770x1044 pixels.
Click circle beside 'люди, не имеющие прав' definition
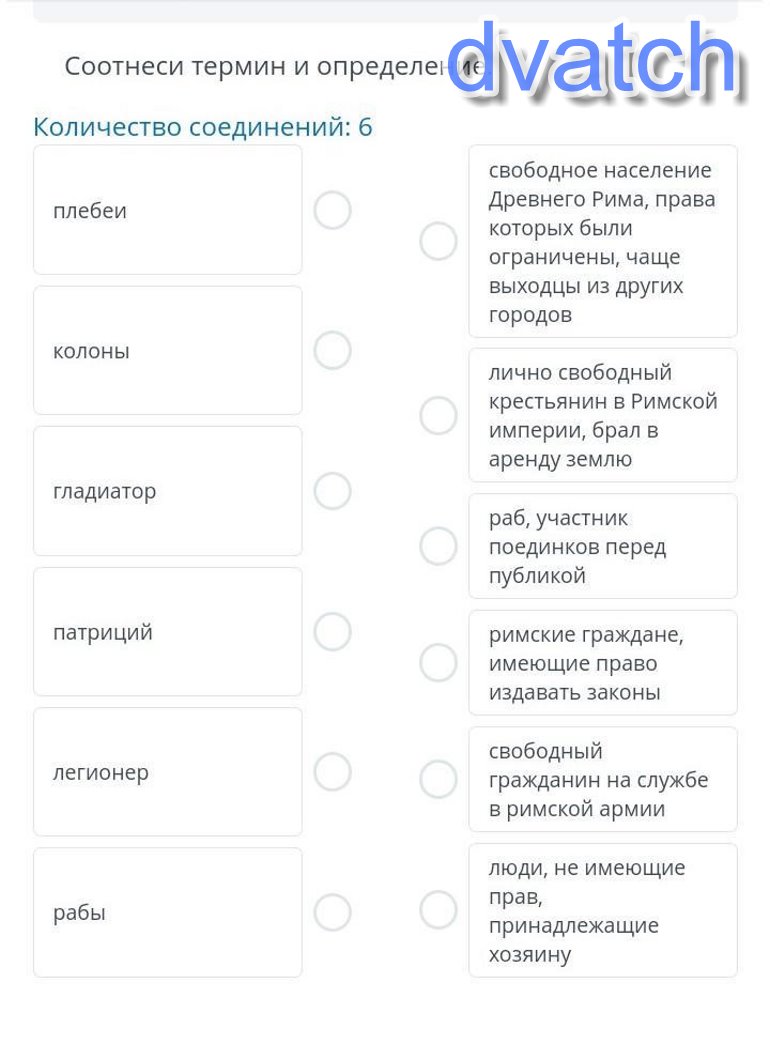pyautogui.click(x=438, y=910)
